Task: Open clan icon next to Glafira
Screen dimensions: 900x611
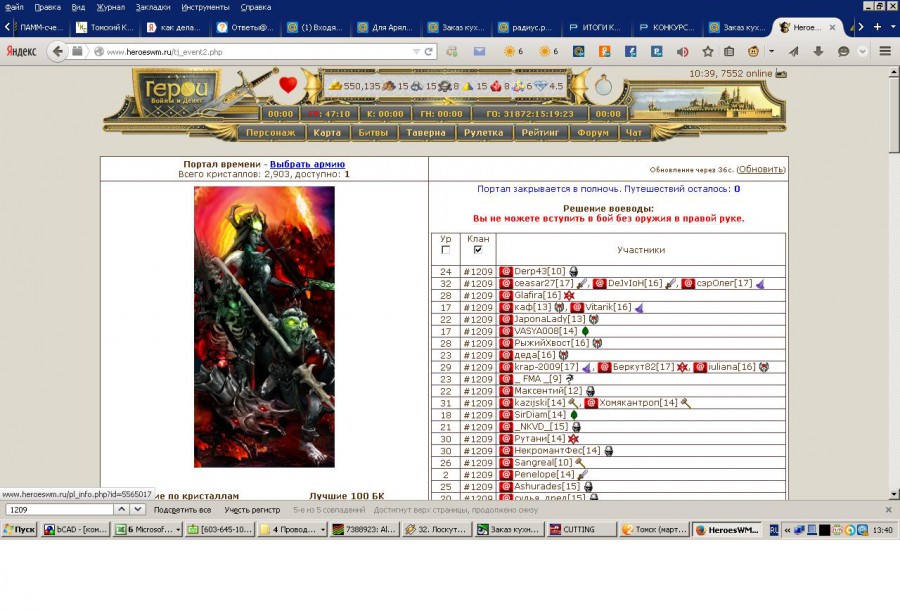Action: pyautogui.click(x=506, y=295)
